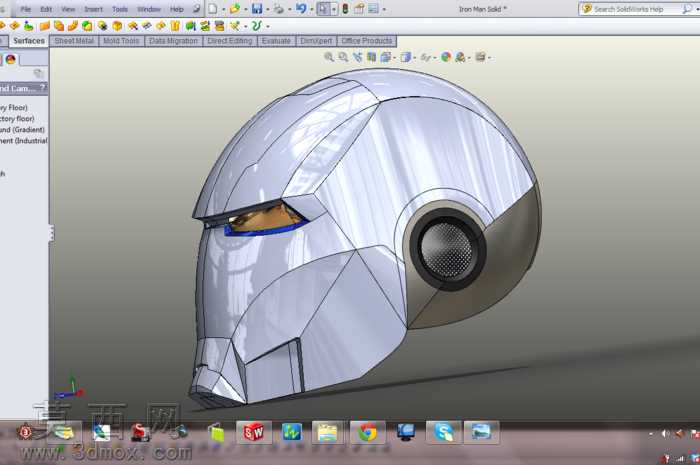Click the New document icon
The image size is (700, 465).
(x=213, y=8)
